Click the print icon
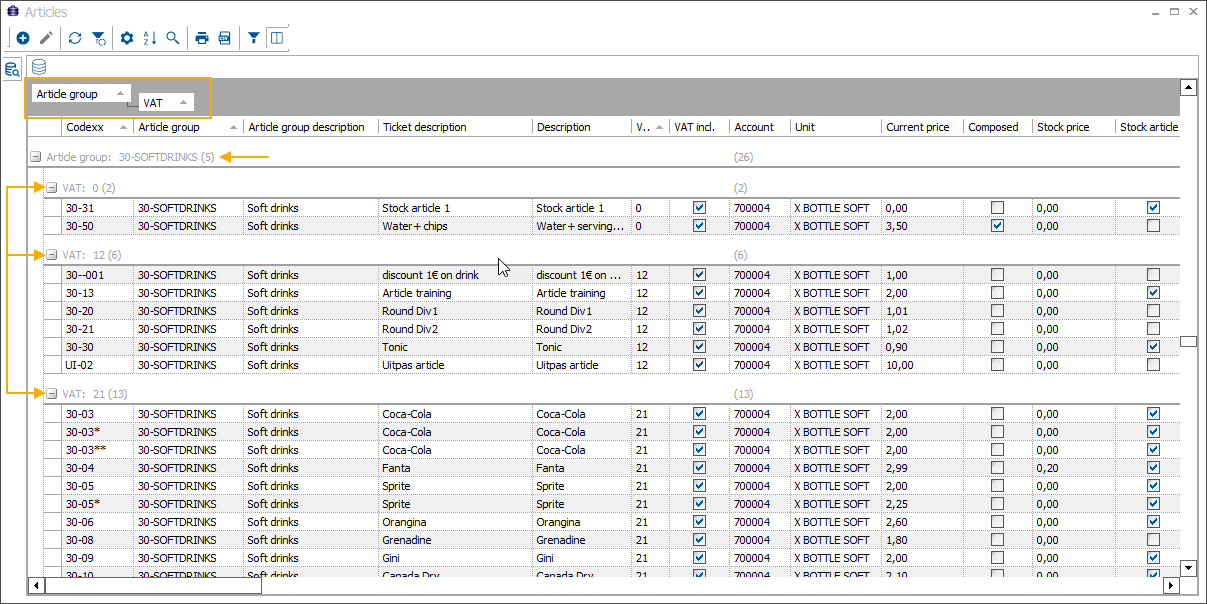Screen dimensions: 1207x604 (202, 38)
